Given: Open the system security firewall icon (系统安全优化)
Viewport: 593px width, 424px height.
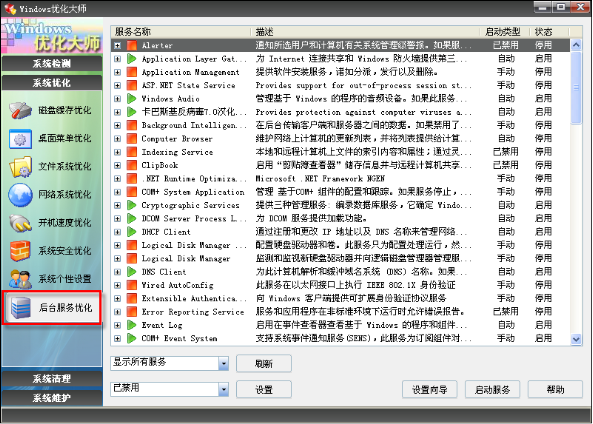Looking at the screenshot, I should click(x=20, y=251).
